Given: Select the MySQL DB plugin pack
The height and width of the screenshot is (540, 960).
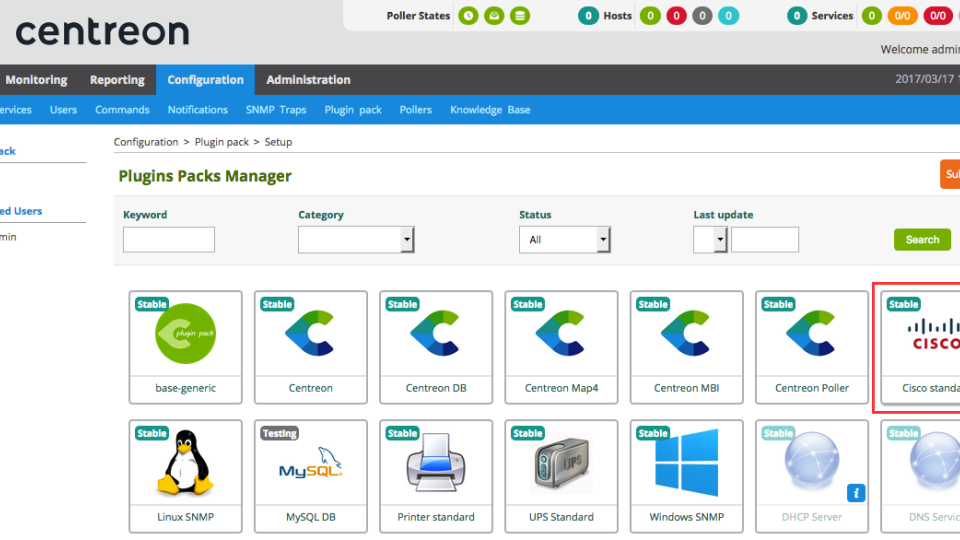Looking at the screenshot, I should pos(310,472).
